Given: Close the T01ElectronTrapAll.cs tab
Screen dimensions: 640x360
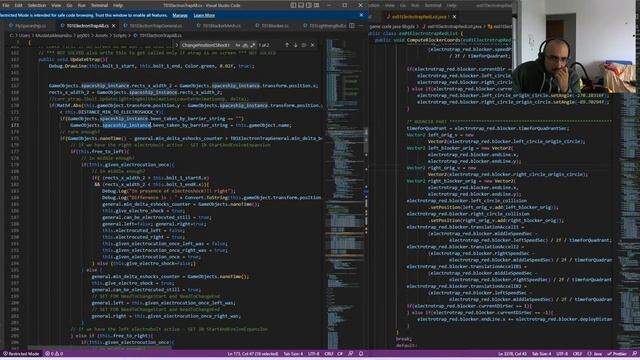Looking at the screenshot, I should (113, 26).
